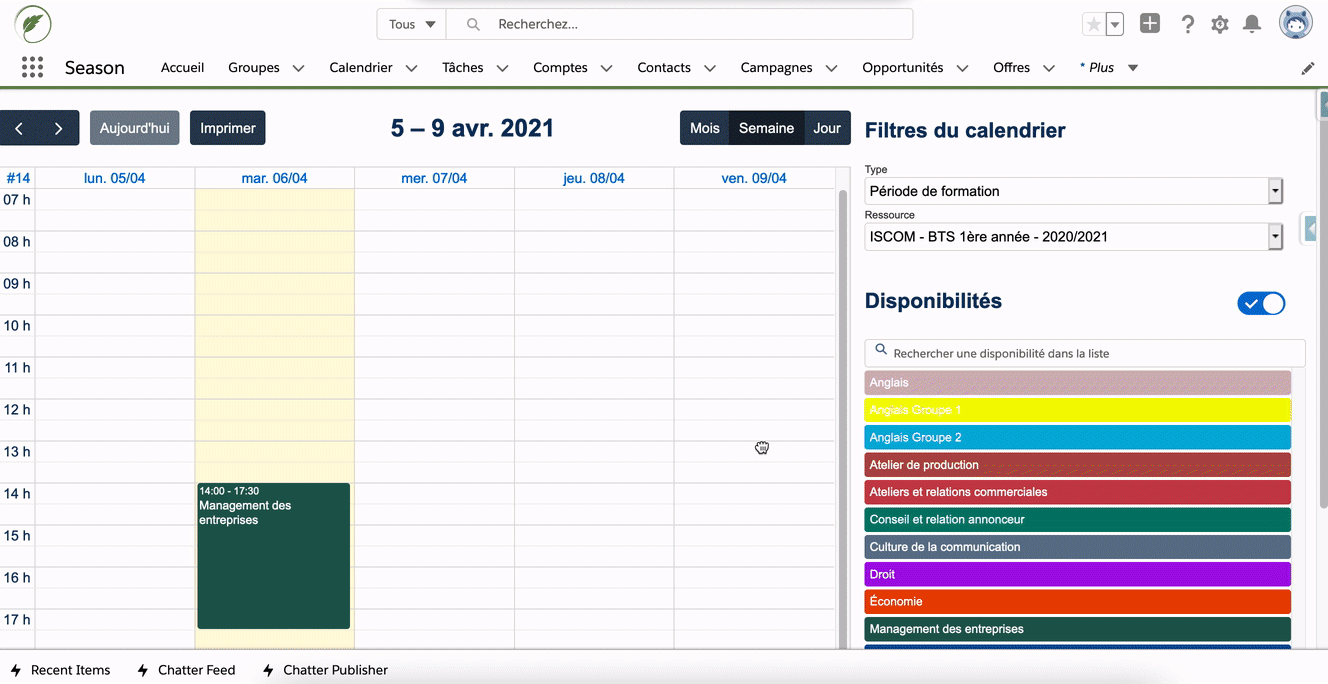Navigate to the previous week with the left chevron
The width and height of the screenshot is (1328, 684).
[x=19, y=128]
